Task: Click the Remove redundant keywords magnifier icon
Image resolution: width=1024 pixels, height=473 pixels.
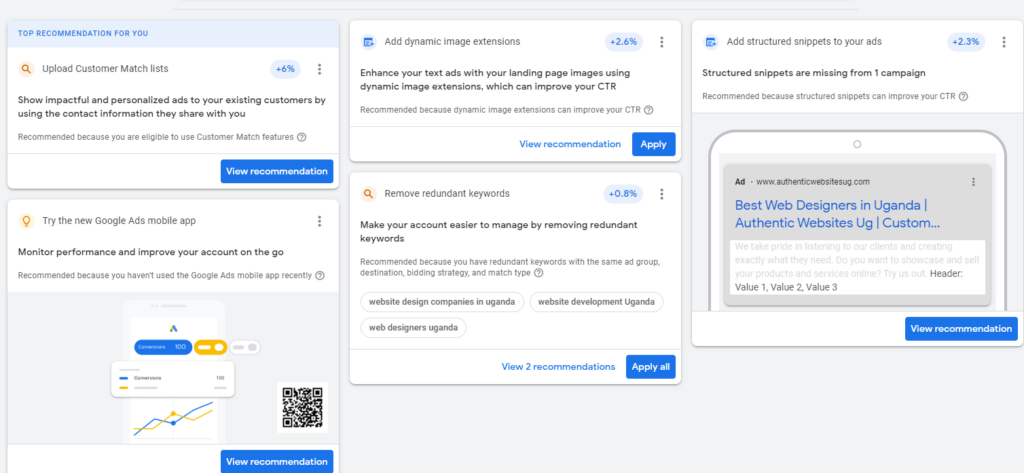Action: coord(368,194)
